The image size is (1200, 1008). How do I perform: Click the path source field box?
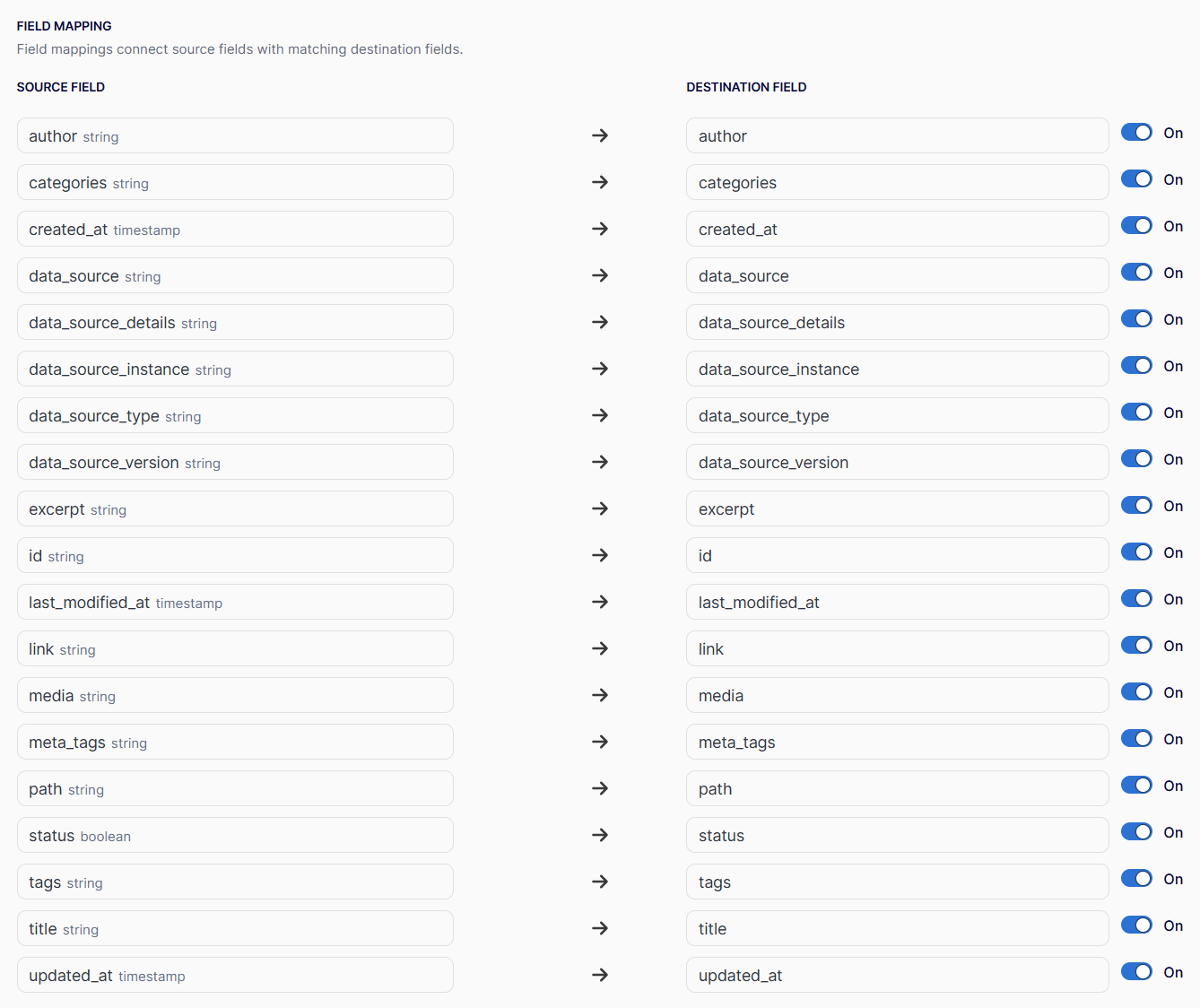tap(235, 788)
